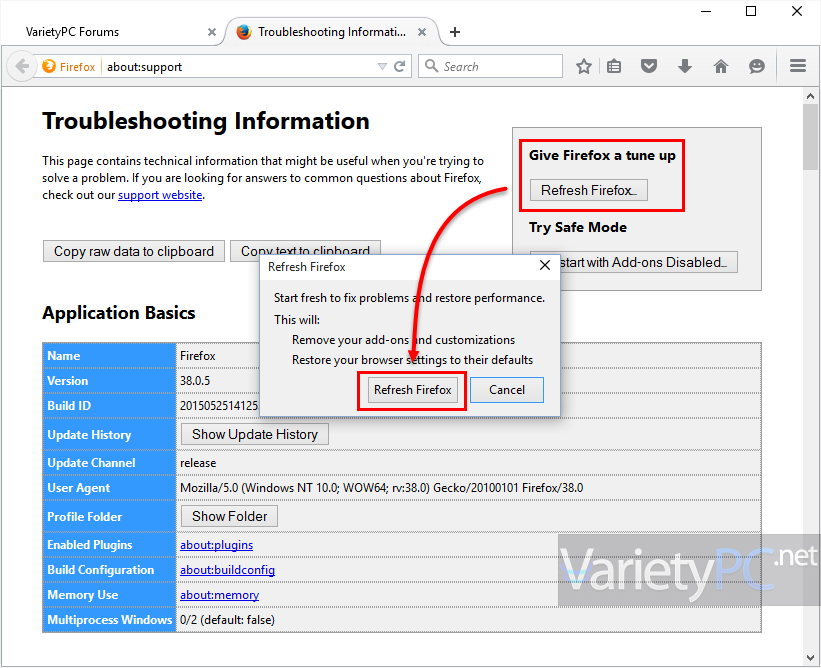Select the version value 38.0.5
The width and height of the screenshot is (821, 668).
195,381
